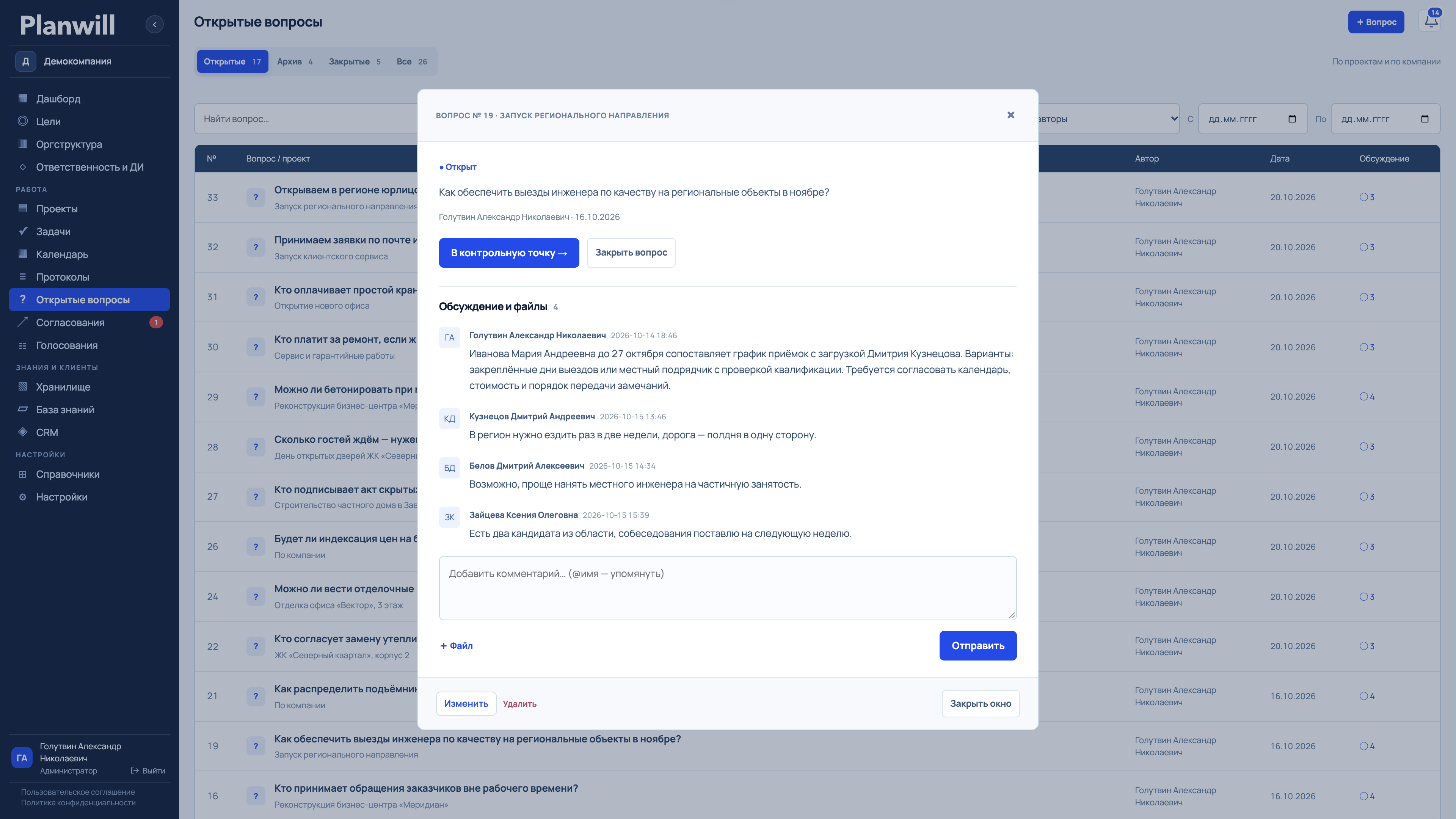1456x819 pixels.
Task: Open discussion count in row 33
Action: [1367, 197]
